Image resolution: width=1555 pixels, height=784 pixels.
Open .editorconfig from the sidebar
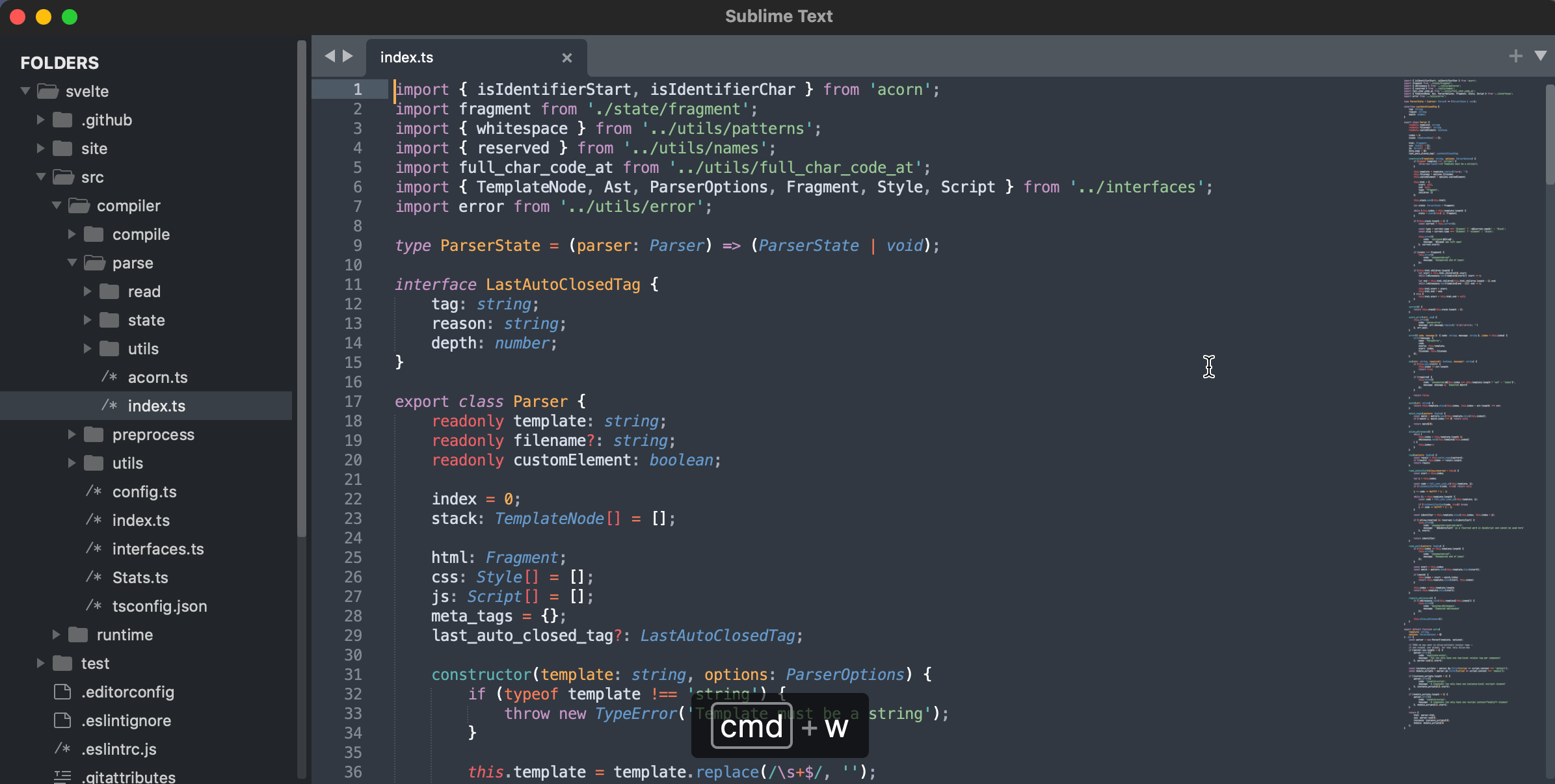[x=128, y=692]
